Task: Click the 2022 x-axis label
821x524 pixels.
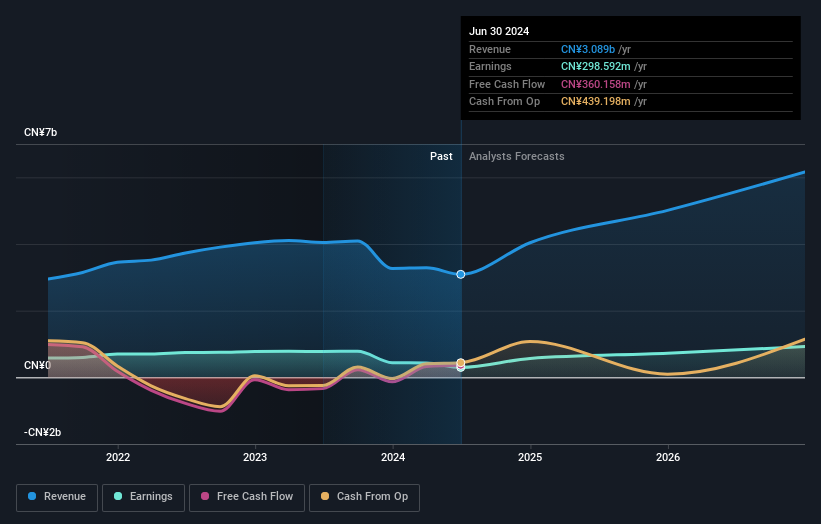Action: click(x=118, y=457)
